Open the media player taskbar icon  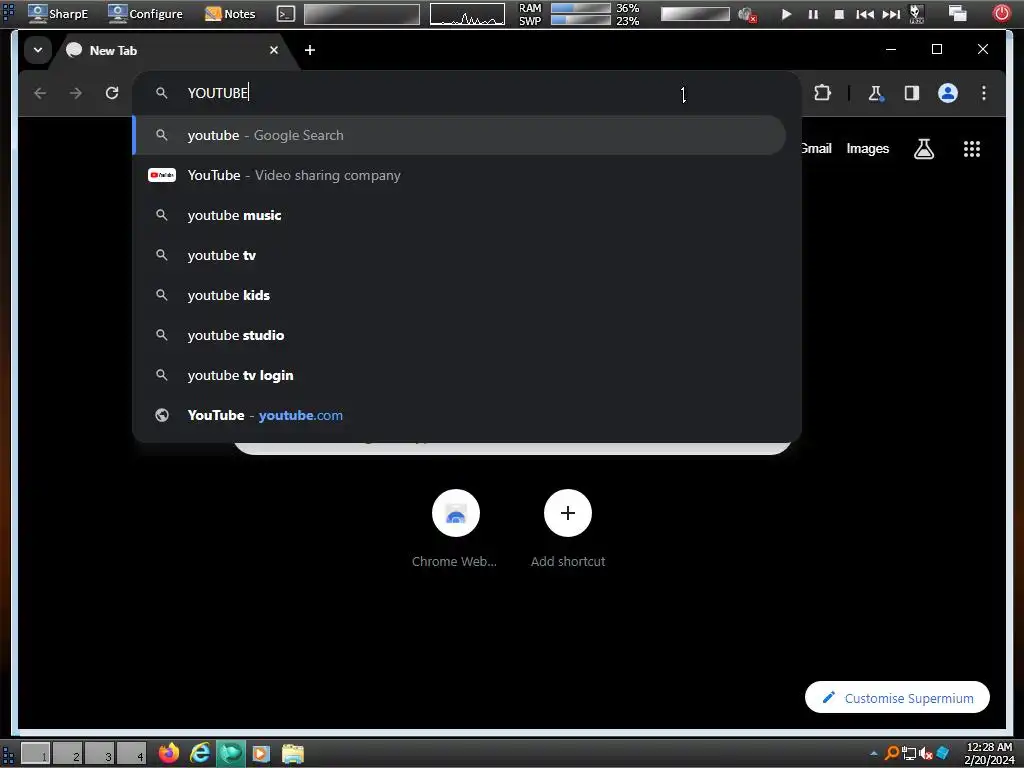(261, 754)
